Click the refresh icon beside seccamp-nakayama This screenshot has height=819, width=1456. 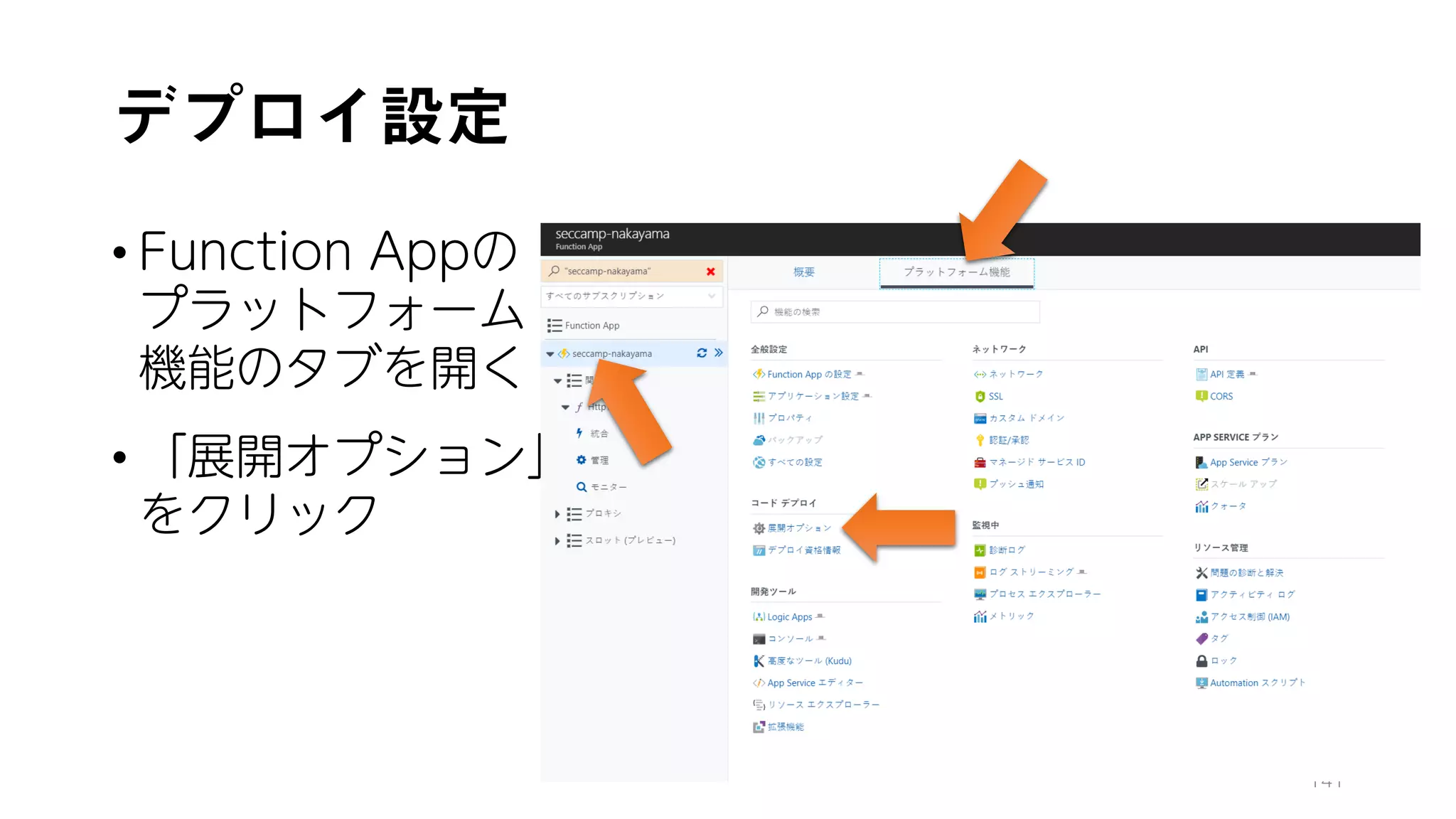click(702, 353)
